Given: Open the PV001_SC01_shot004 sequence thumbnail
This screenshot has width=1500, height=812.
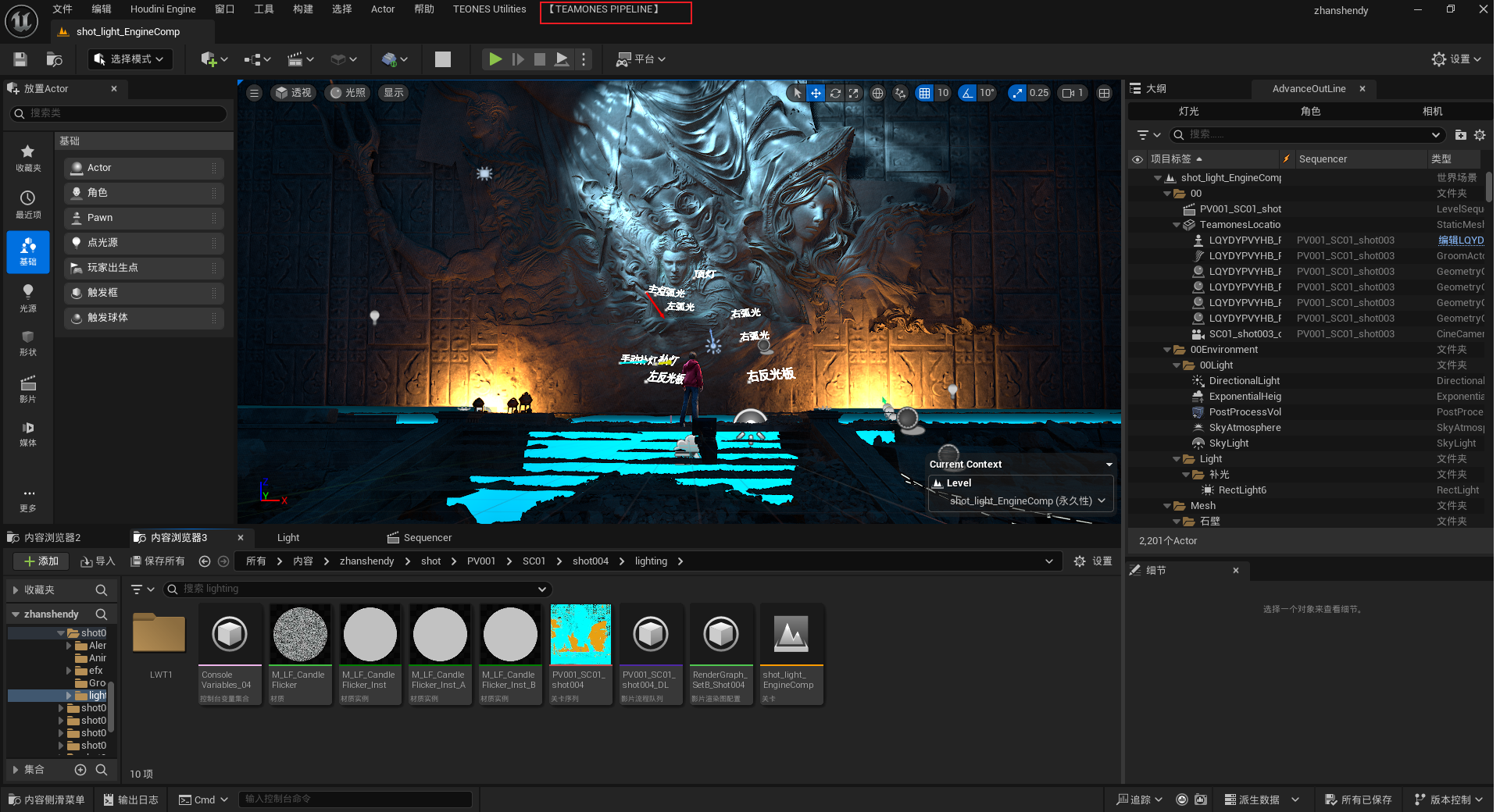Looking at the screenshot, I should click(x=580, y=634).
